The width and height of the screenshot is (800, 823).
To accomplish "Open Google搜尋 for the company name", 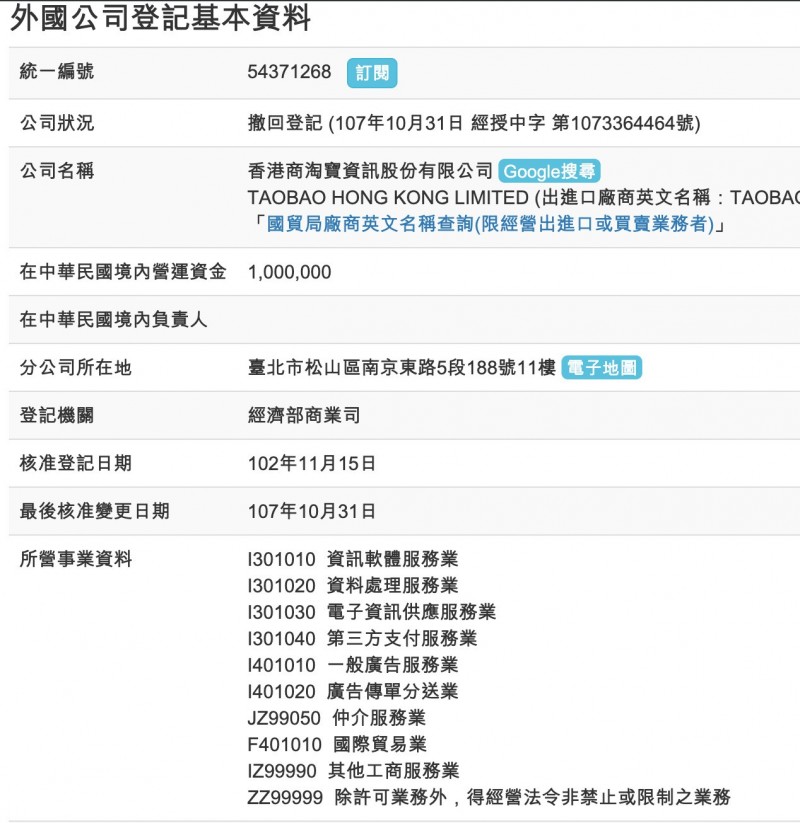I will (x=549, y=171).
